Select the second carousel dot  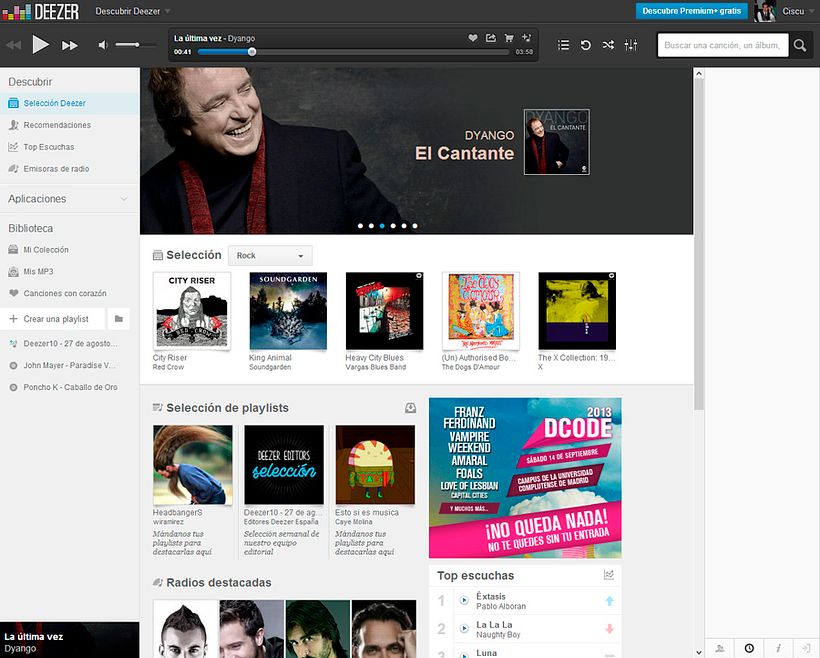(x=371, y=226)
